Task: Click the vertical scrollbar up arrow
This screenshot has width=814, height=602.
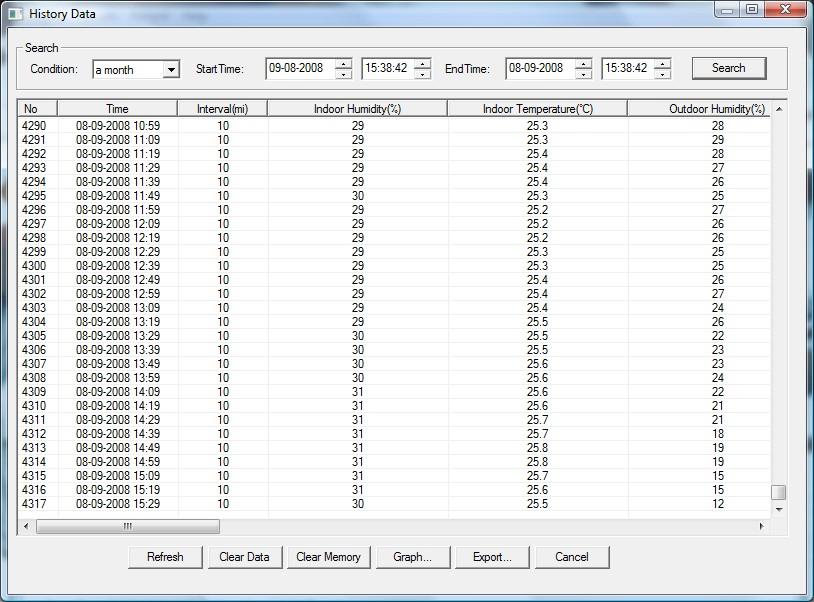Action: click(779, 109)
